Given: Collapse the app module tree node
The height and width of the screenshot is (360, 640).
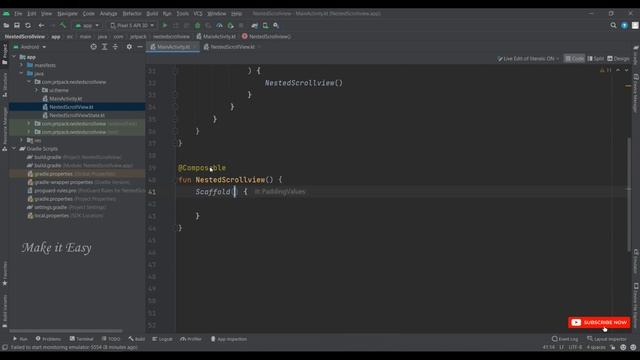Looking at the screenshot, I should click(14, 57).
